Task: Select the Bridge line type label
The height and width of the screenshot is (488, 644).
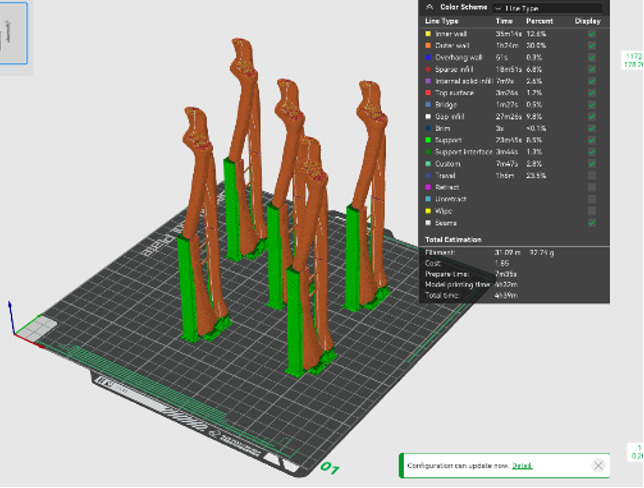Action: coord(446,105)
